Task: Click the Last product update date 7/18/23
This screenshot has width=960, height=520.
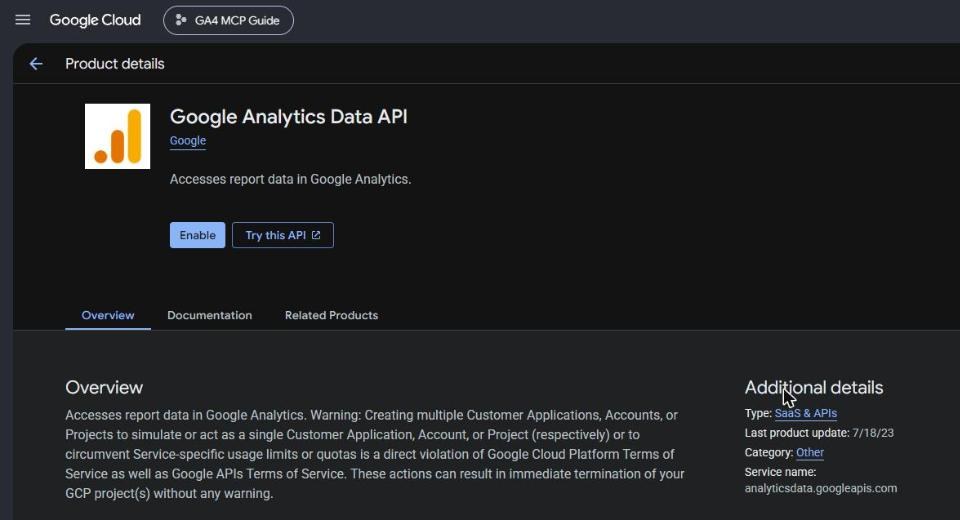Action: tap(873, 433)
